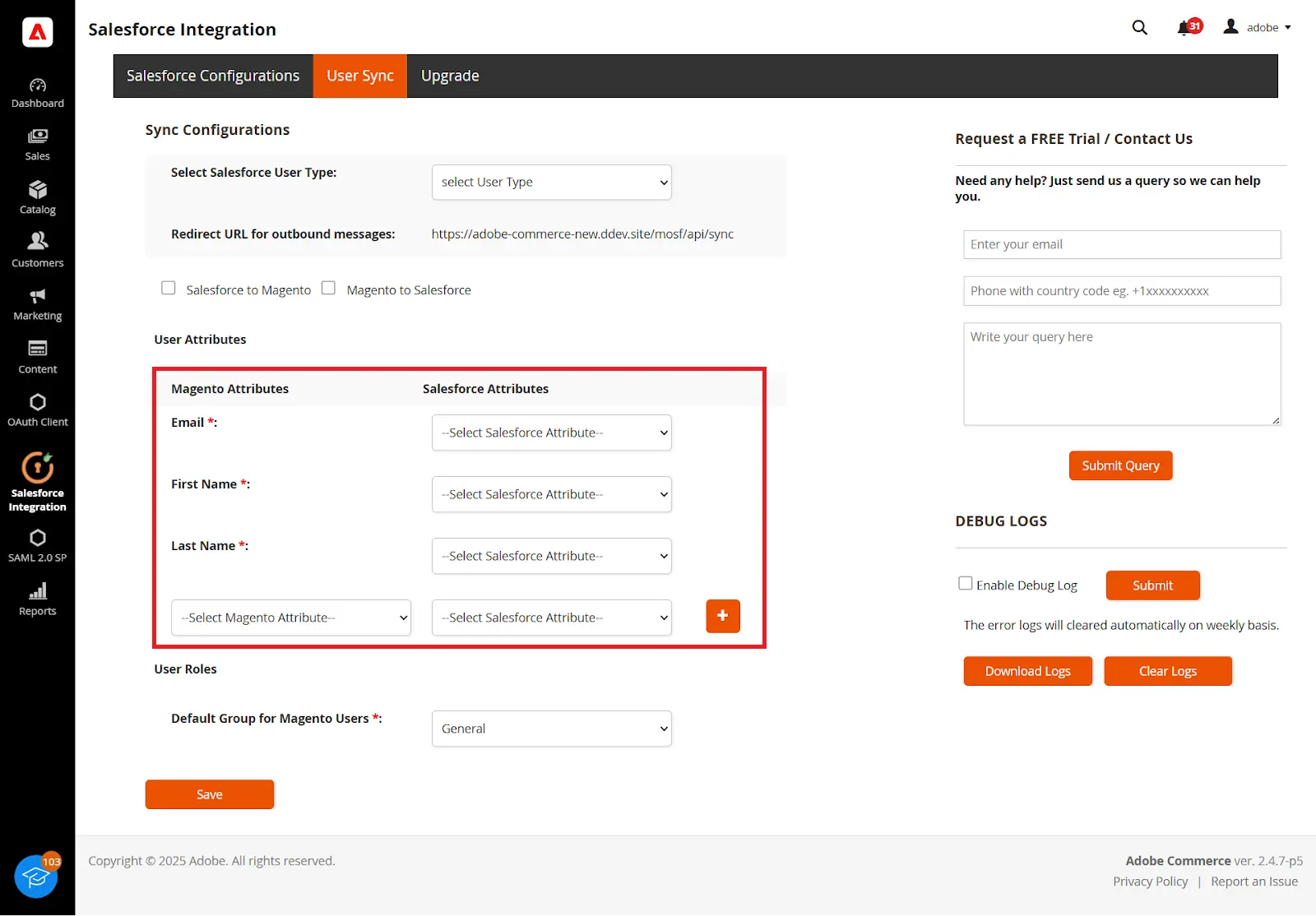Open the blue graduation cap help widget

coord(36,877)
